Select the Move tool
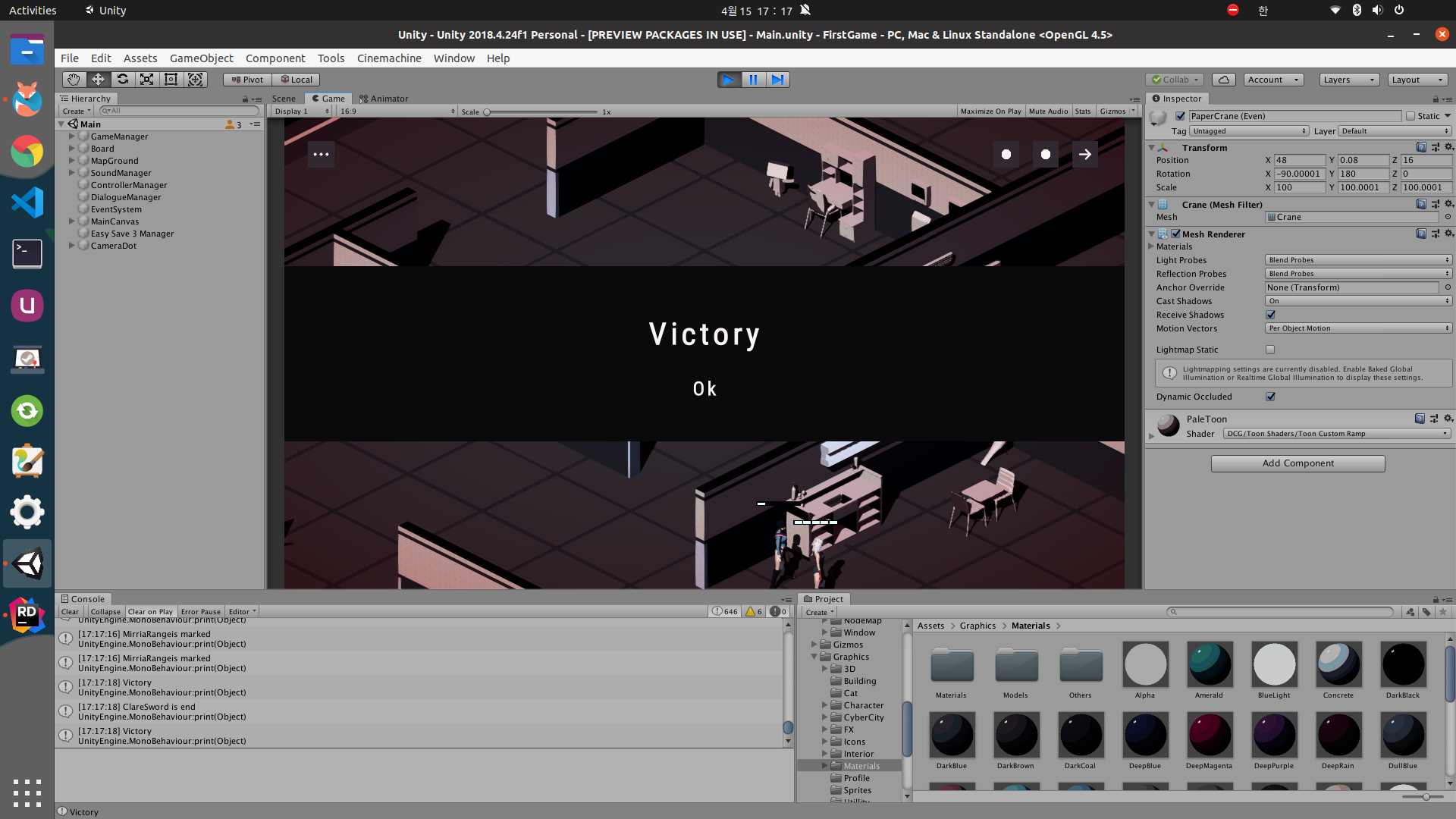The width and height of the screenshot is (1456, 819). 98,80
